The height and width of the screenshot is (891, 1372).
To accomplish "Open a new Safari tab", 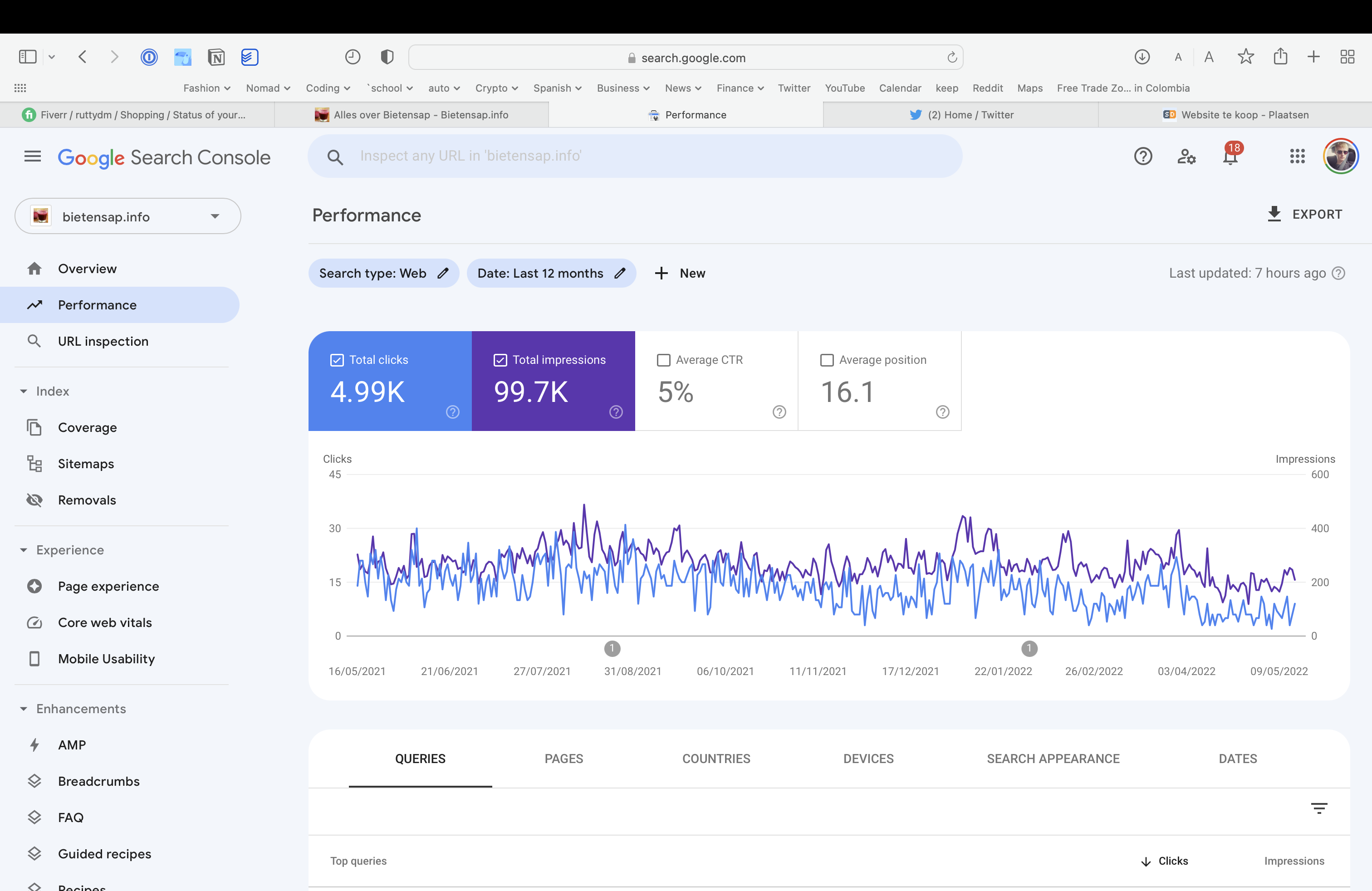I will [1313, 56].
